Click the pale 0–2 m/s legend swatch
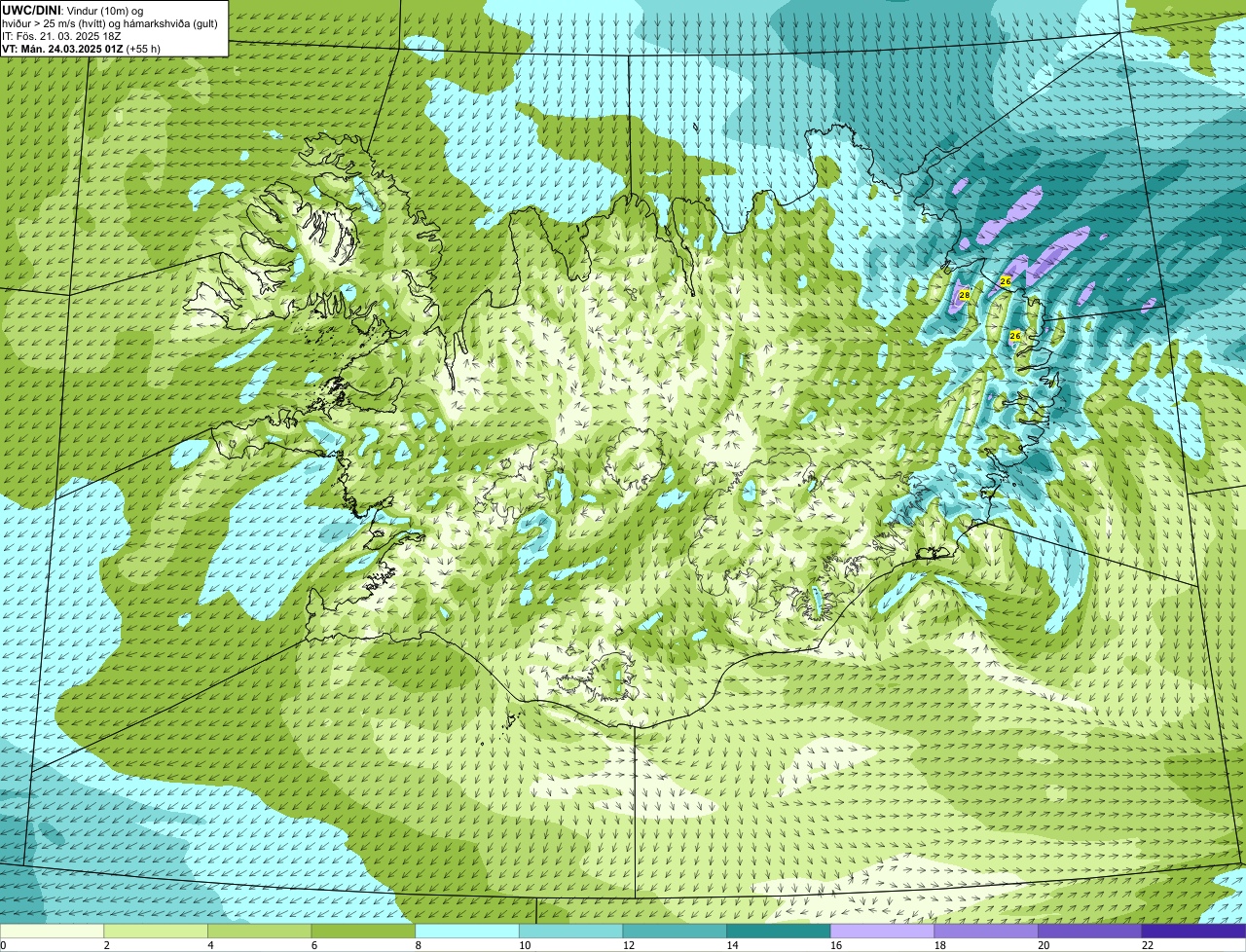The width and height of the screenshot is (1246, 952). [x=52, y=932]
